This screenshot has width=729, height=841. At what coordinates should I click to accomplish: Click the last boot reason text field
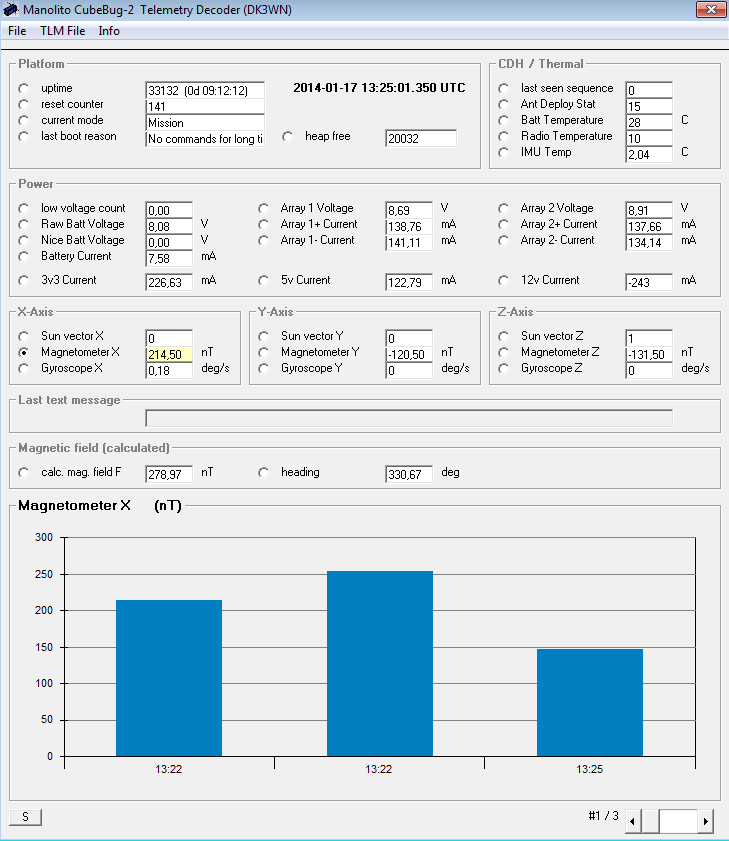205,139
